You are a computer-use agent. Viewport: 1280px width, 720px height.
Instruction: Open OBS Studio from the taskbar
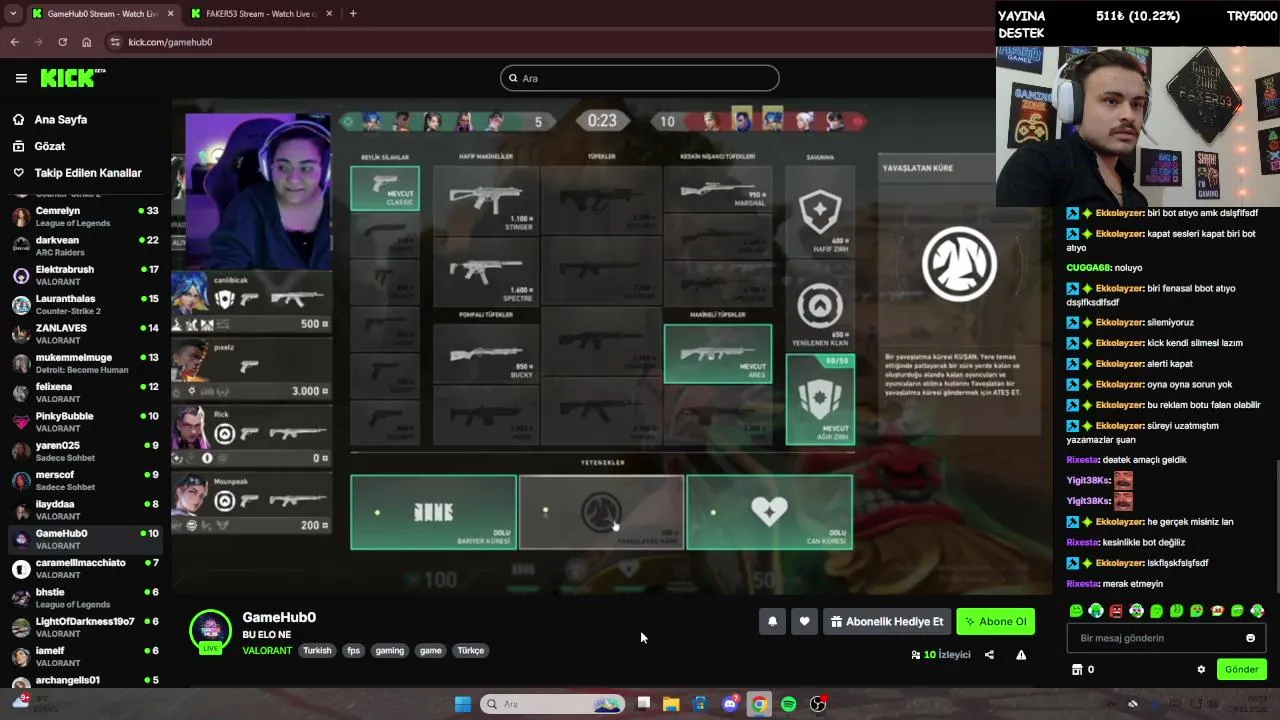click(x=818, y=704)
